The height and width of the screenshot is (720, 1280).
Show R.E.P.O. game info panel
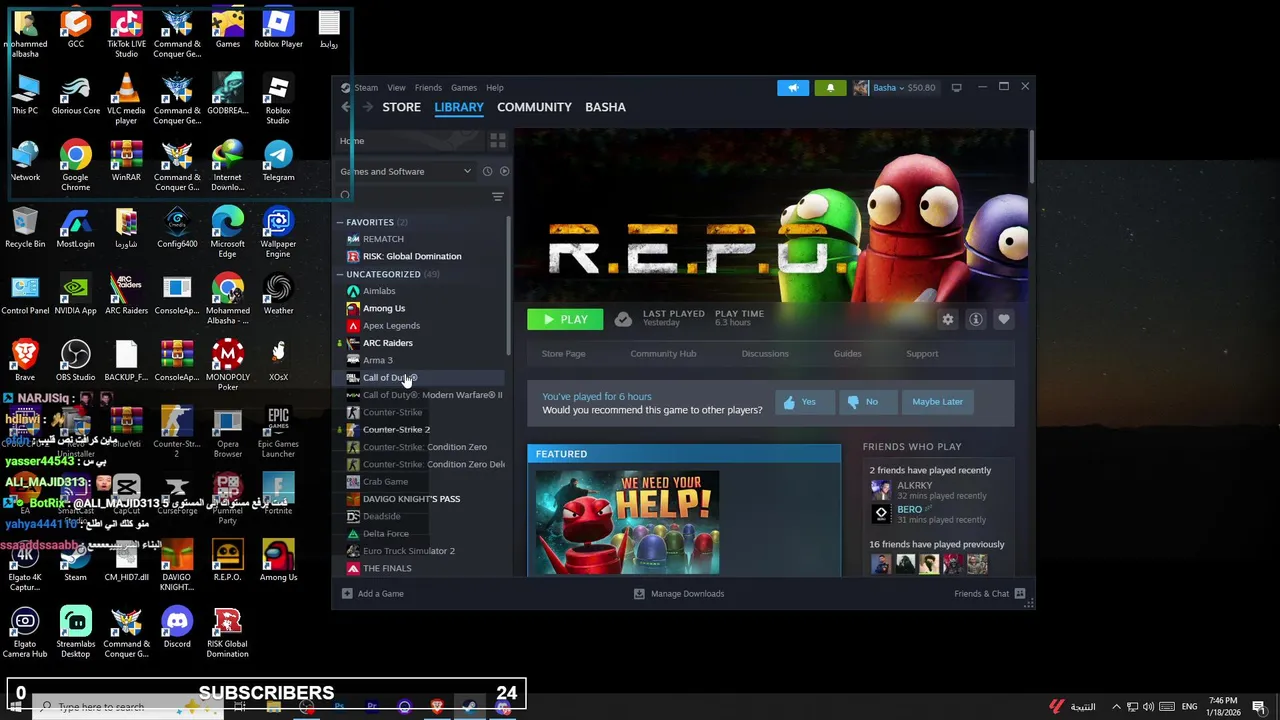pos(976,320)
